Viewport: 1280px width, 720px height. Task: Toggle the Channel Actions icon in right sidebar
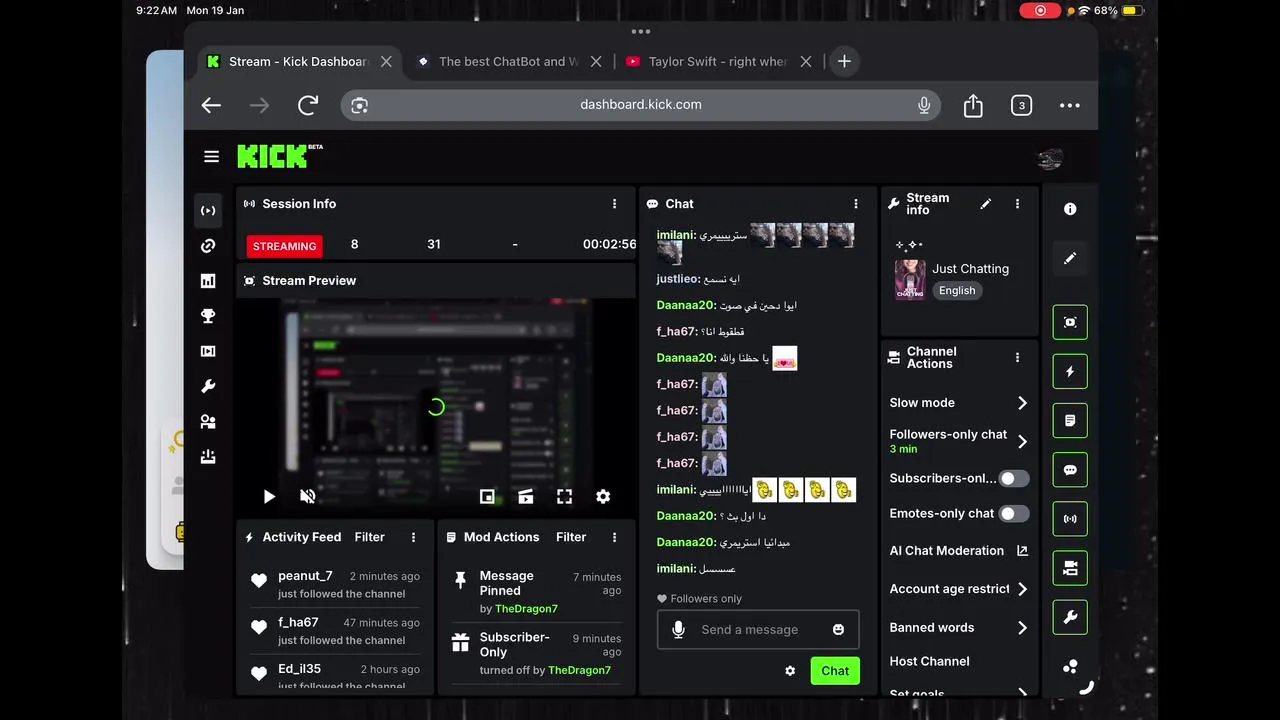pos(1070,568)
